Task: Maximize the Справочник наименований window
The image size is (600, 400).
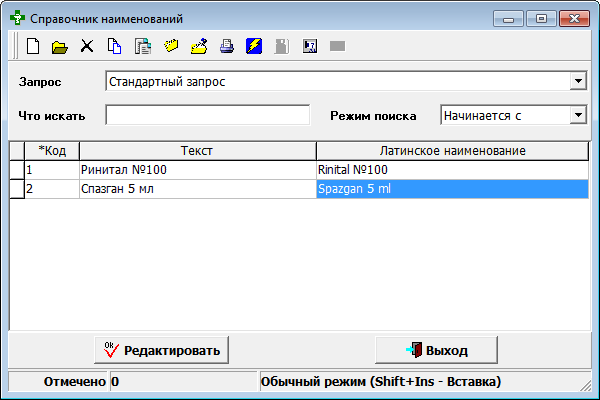Action: [541, 18]
